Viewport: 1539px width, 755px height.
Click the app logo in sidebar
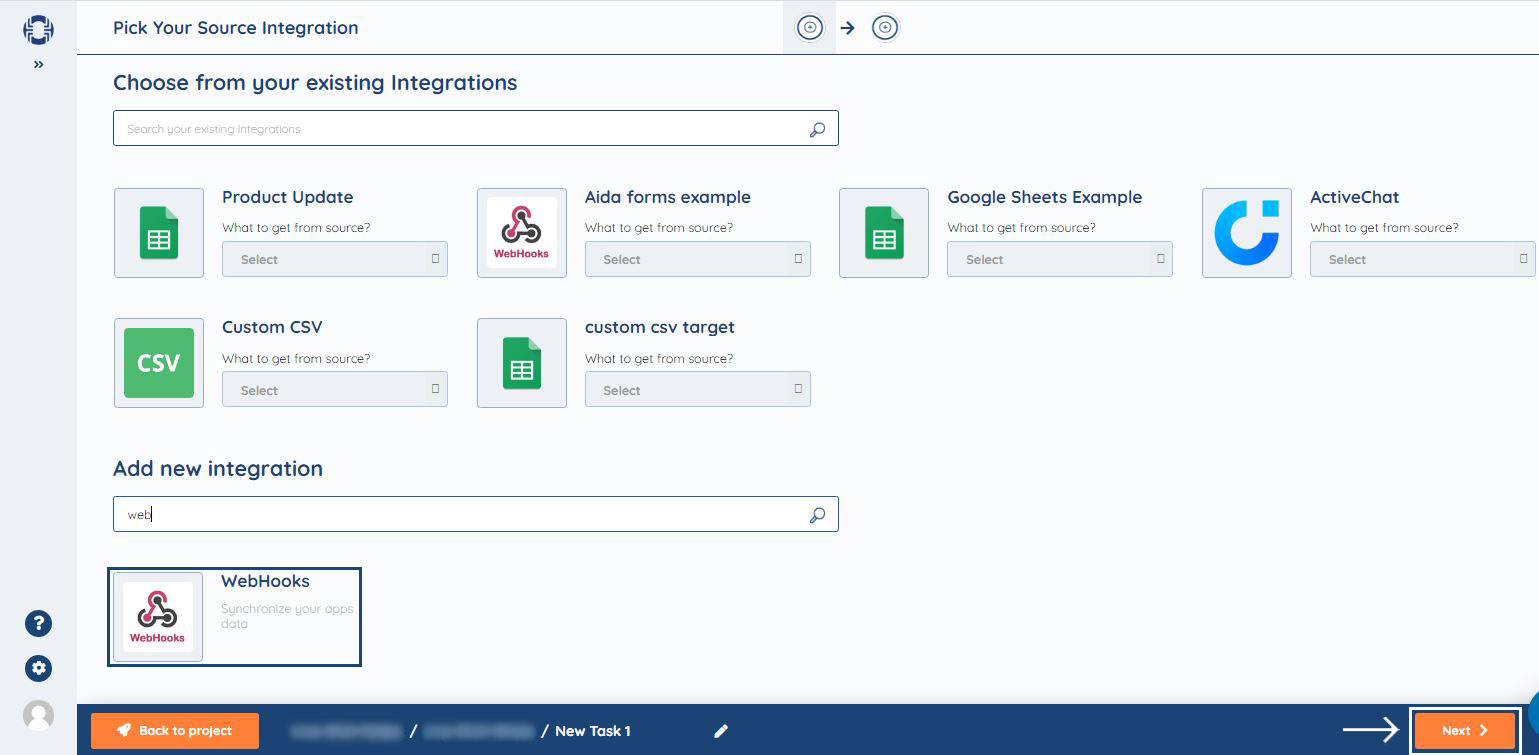pos(38,29)
